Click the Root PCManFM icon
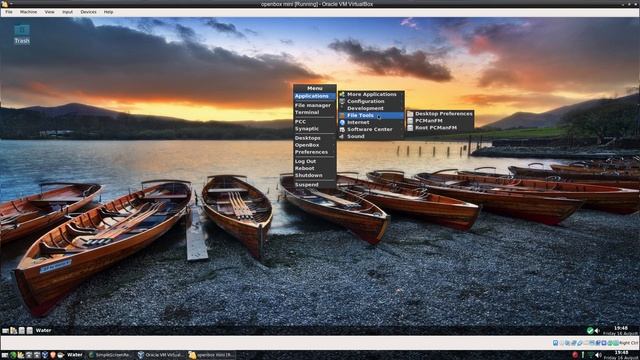Image resolution: width=640 pixels, height=360 pixels. click(x=410, y=128)
